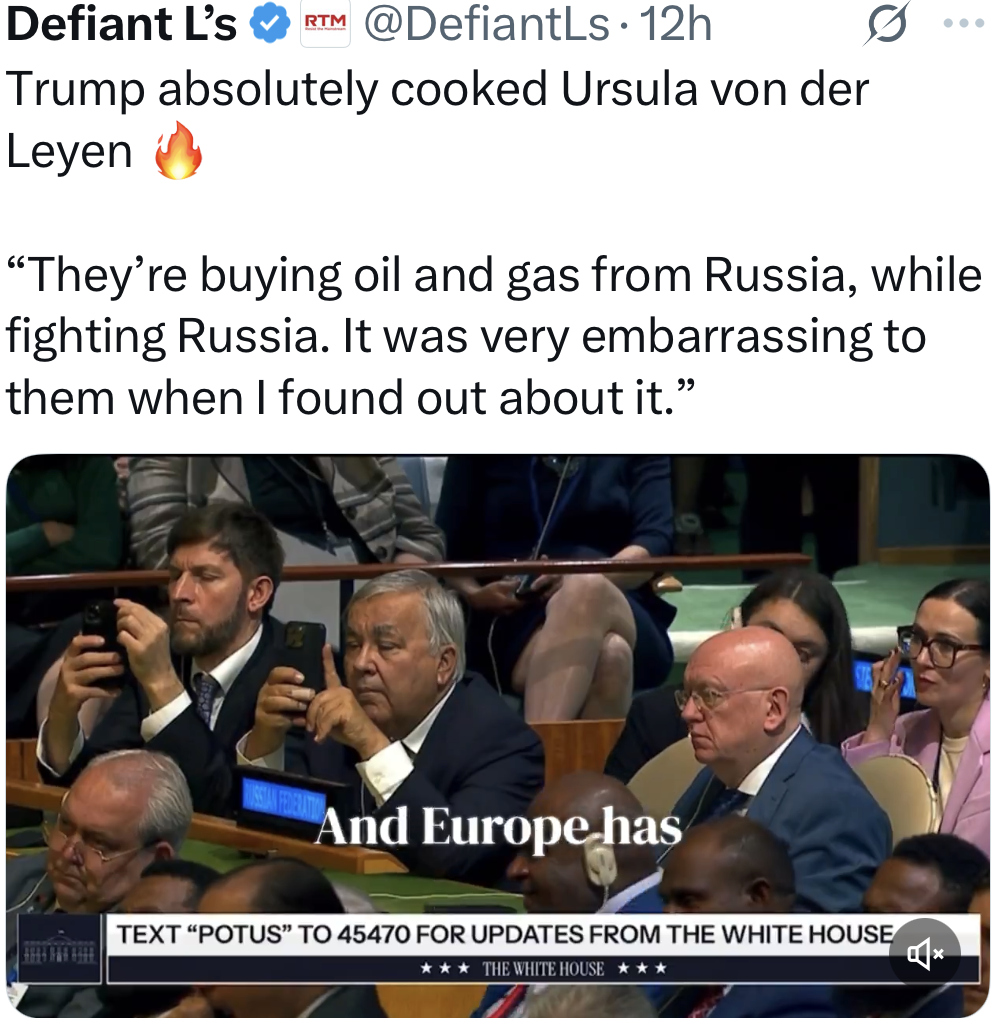
Task: Click 'THE WHITE HOUSE' starred label
Action: (x=543, y=969)
